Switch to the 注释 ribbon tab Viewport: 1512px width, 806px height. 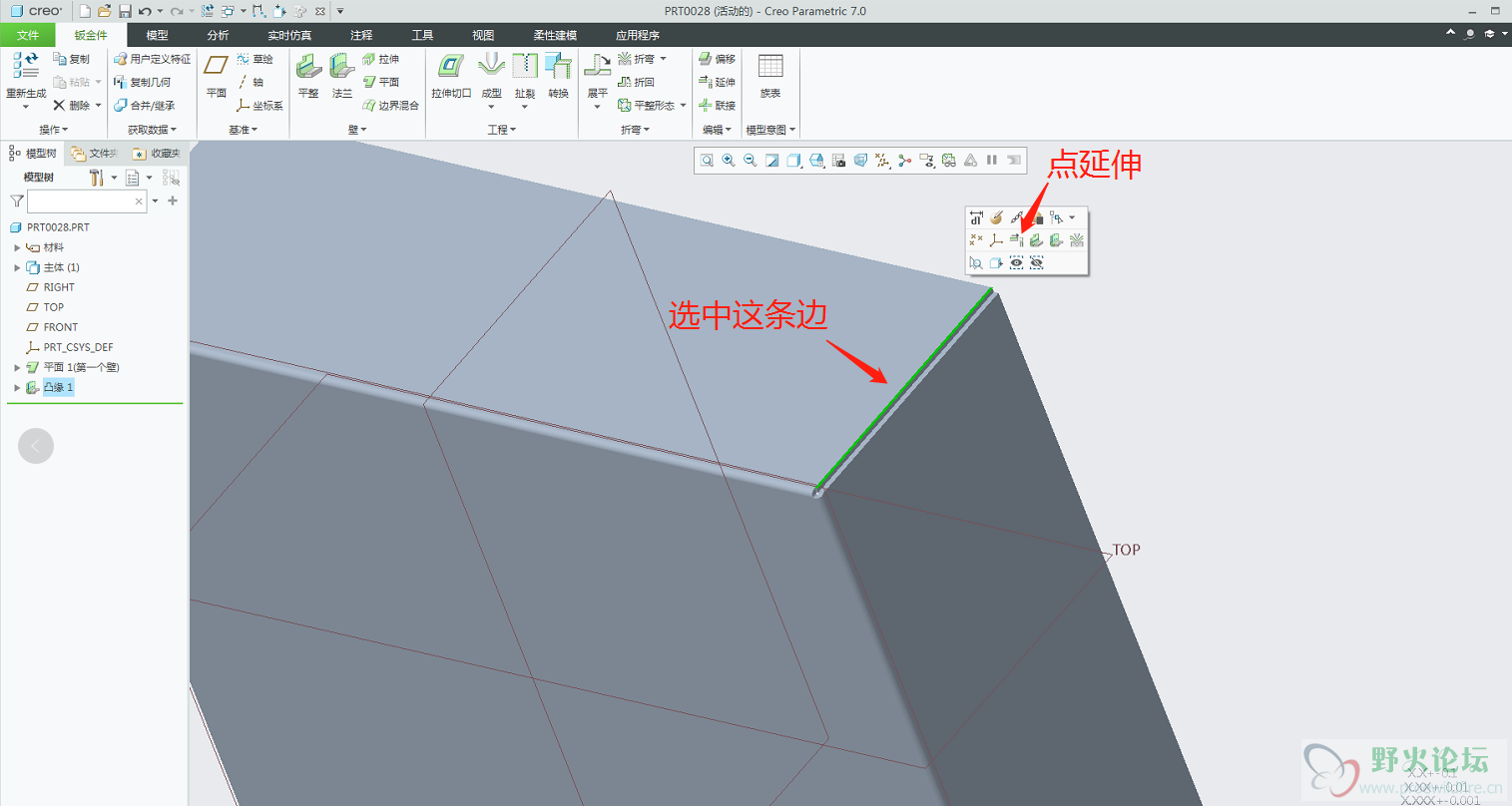(361, 35)
